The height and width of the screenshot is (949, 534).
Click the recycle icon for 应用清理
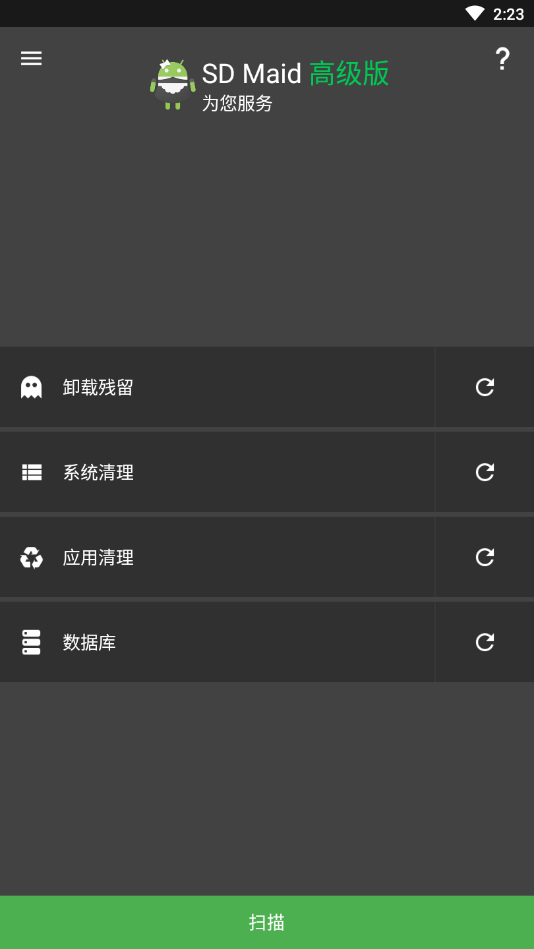31,557
